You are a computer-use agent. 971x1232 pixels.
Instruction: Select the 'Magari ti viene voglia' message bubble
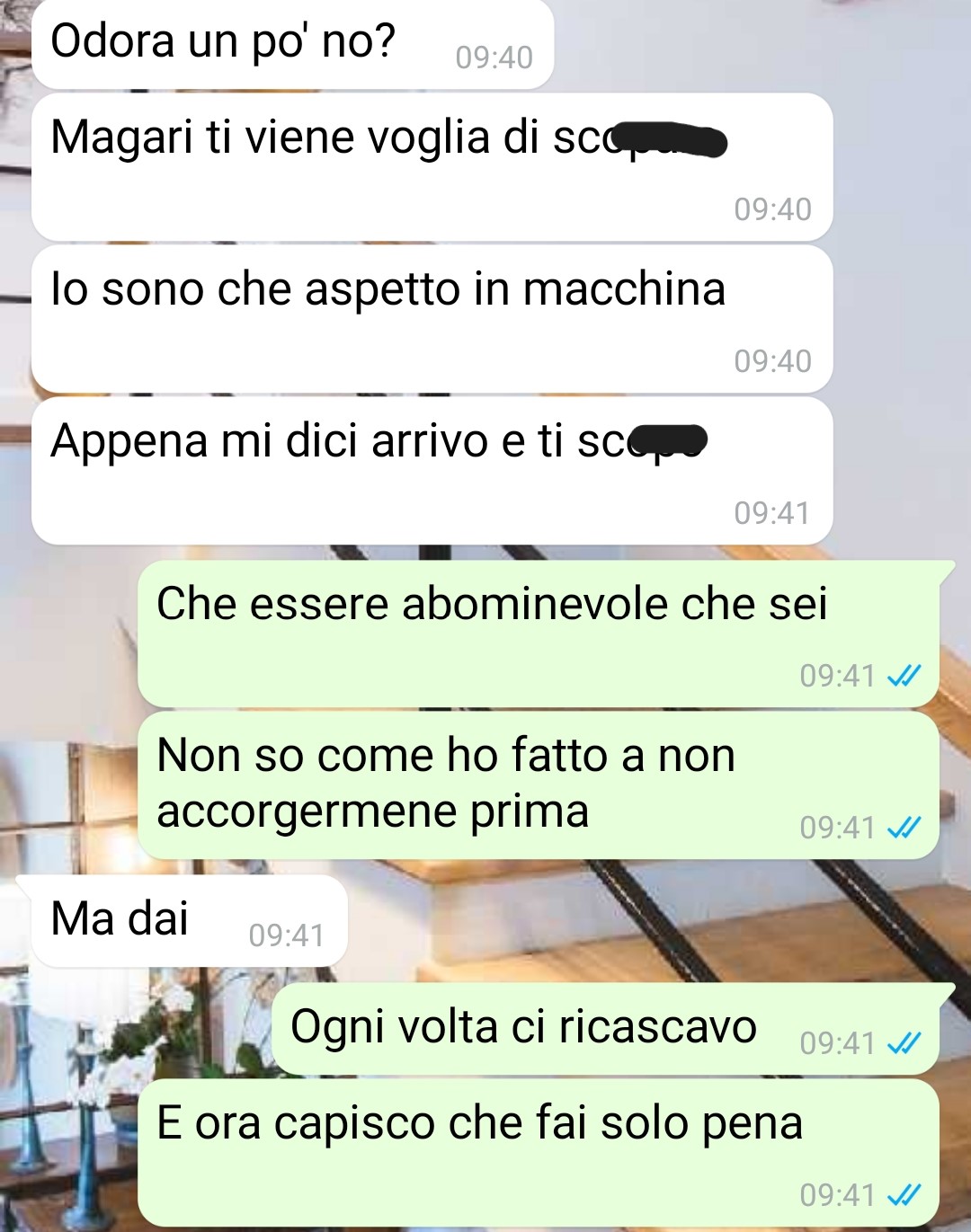(x=432, y=166)
